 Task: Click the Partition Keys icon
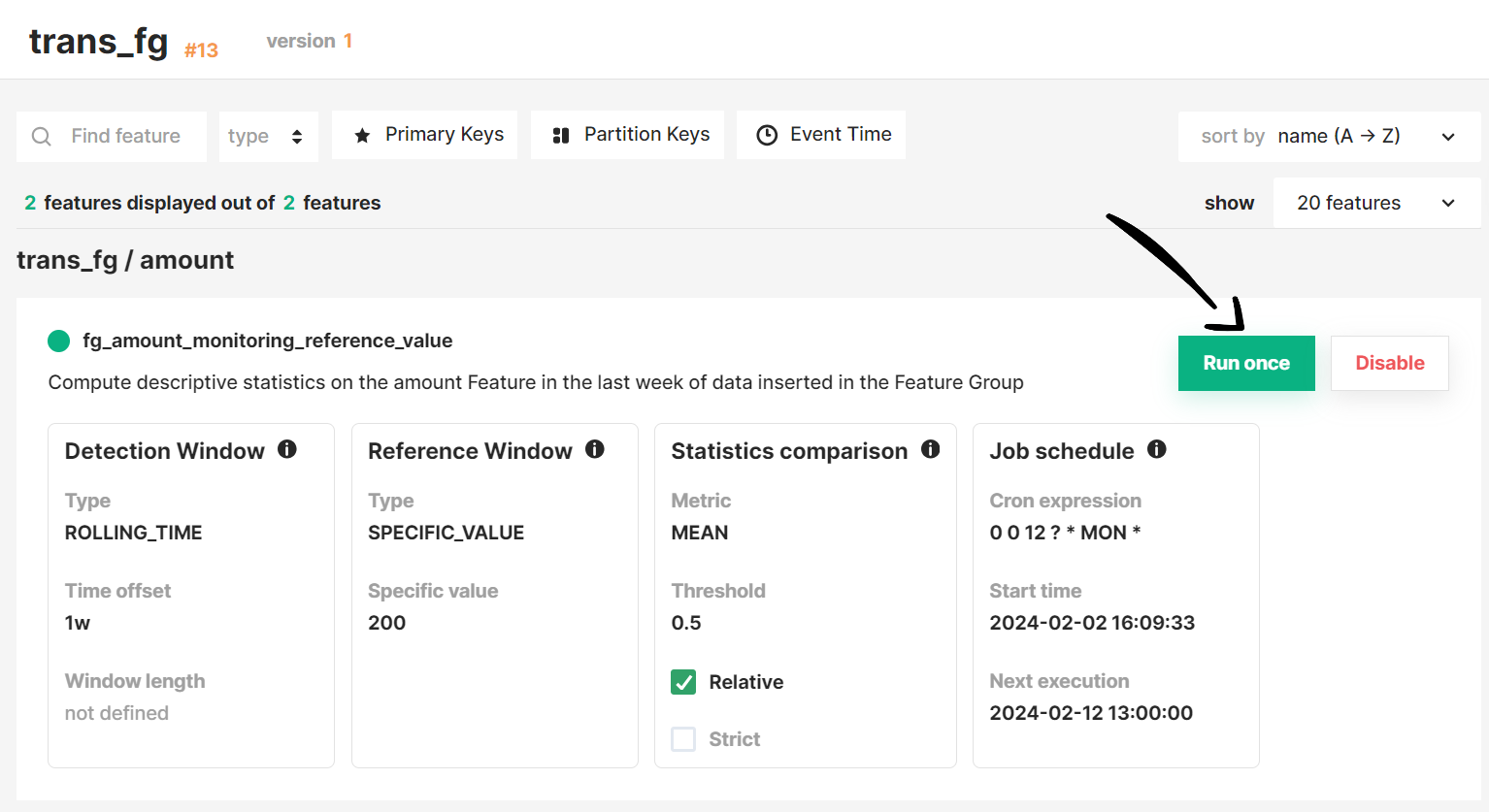pyautogui.click(x=561, y=134)
